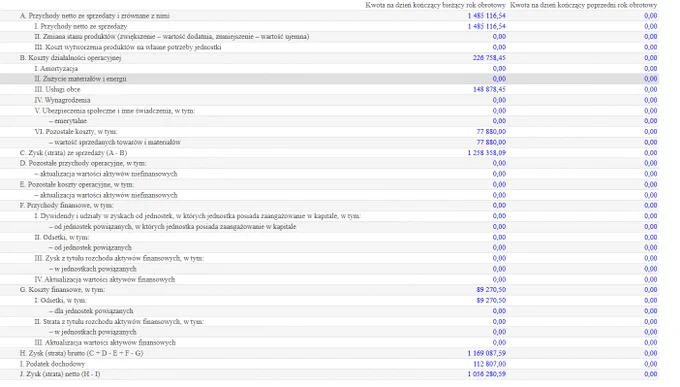This screenshot has height=387, width=680.
Task: Select 'J. Zysk (strata) netto (H - I)' label
Action: point(60,374)
